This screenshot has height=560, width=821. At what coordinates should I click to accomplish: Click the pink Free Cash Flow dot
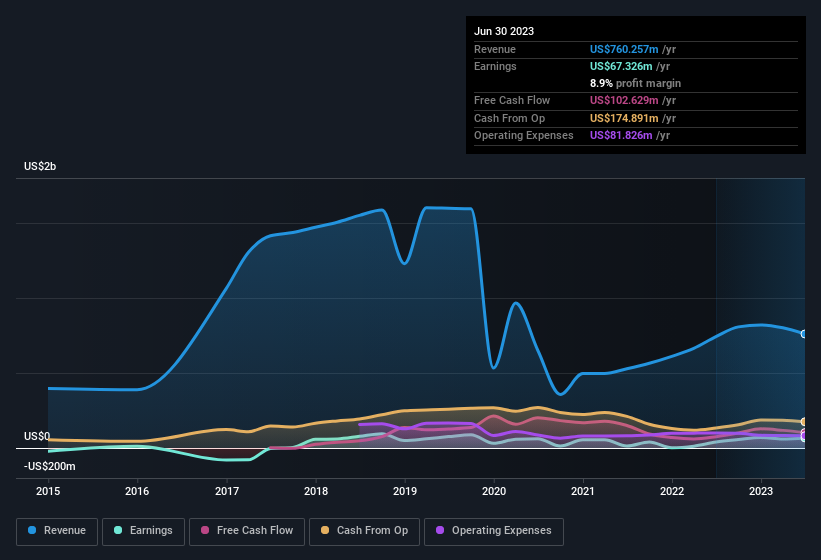pos(205,530)
